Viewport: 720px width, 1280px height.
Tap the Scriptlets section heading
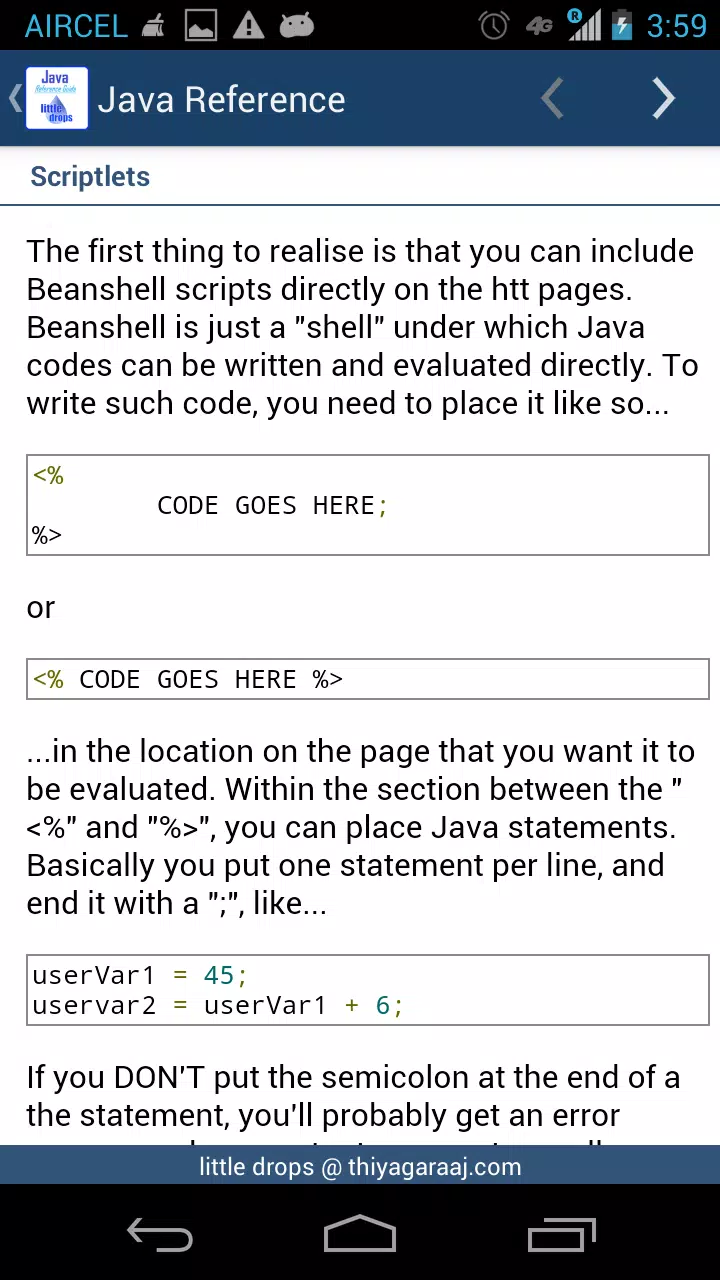point(90,176)
